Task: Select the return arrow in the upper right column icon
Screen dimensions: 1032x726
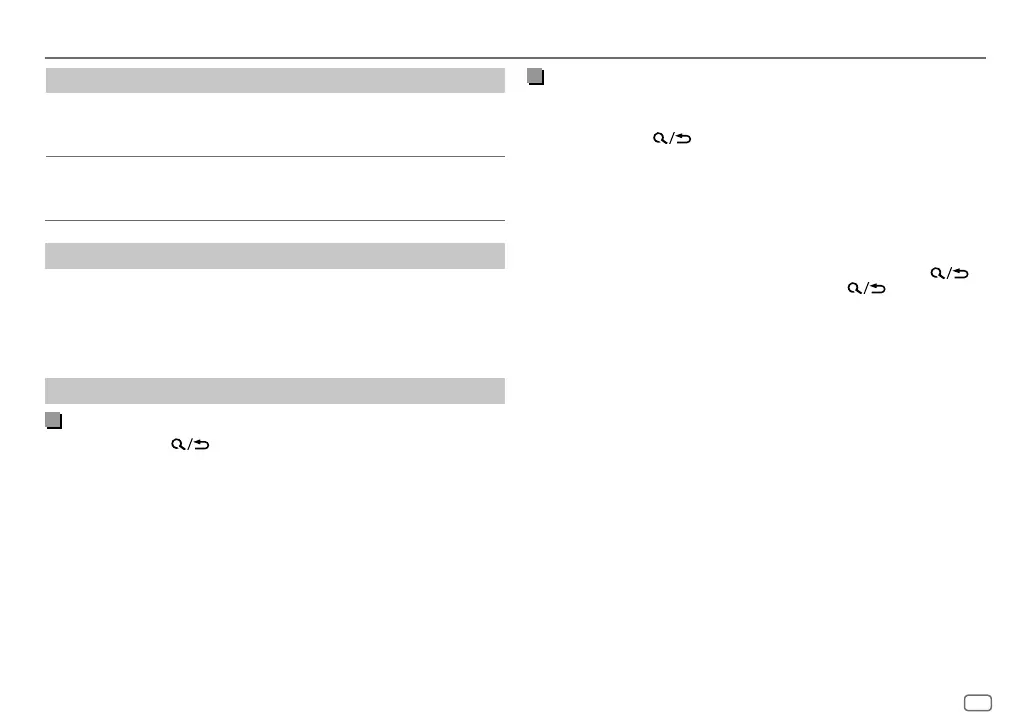Action: click(683, 138)
